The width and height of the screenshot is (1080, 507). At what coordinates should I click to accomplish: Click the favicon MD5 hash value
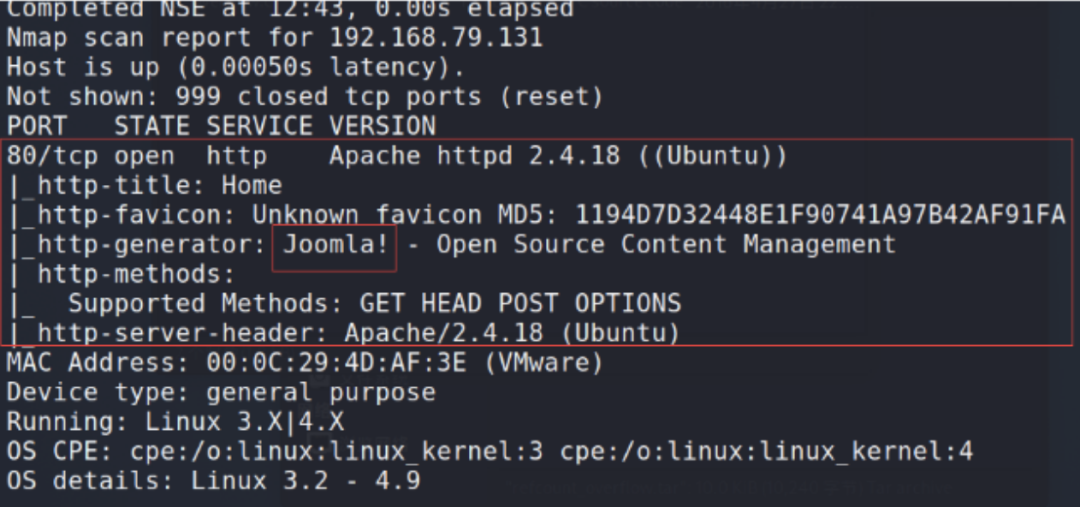(820, 215)
